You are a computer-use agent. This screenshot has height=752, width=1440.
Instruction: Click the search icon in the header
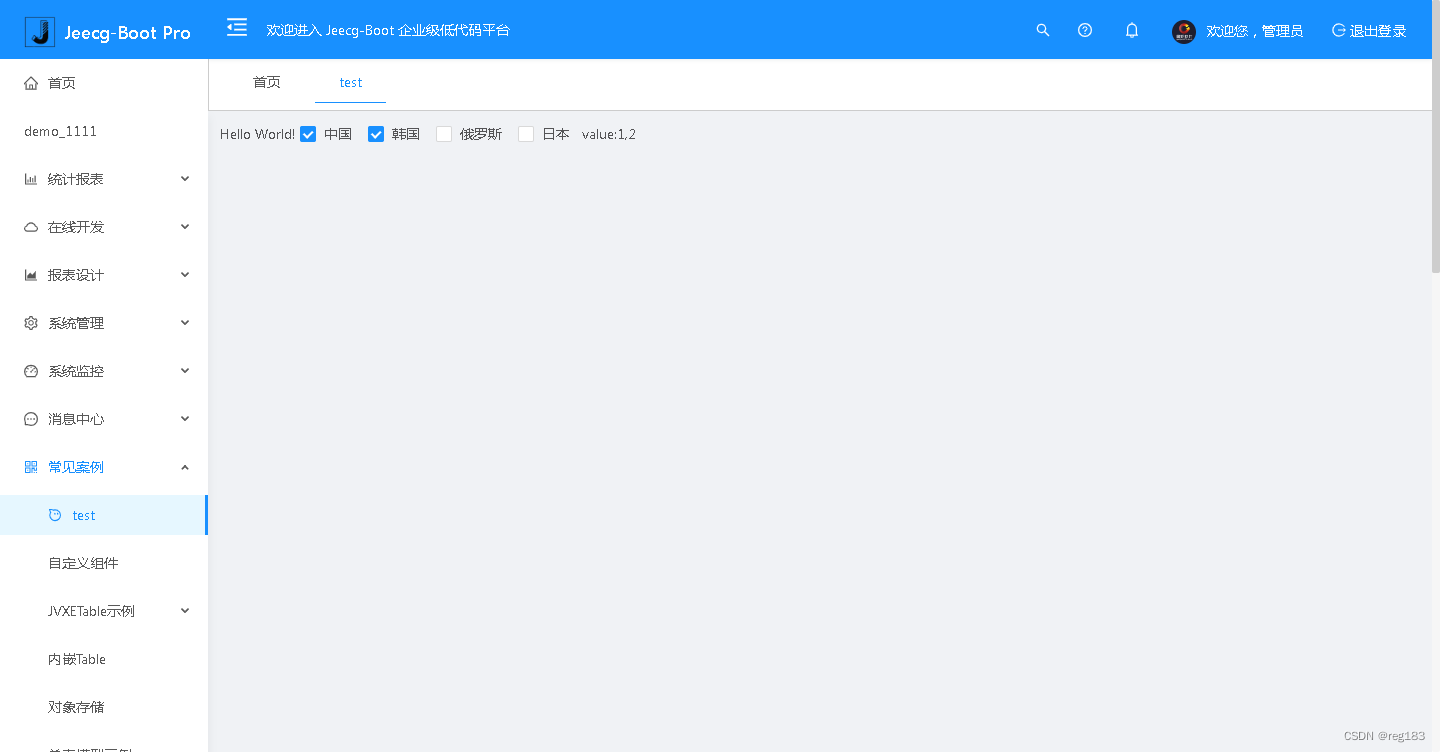tap(1042, 30)
